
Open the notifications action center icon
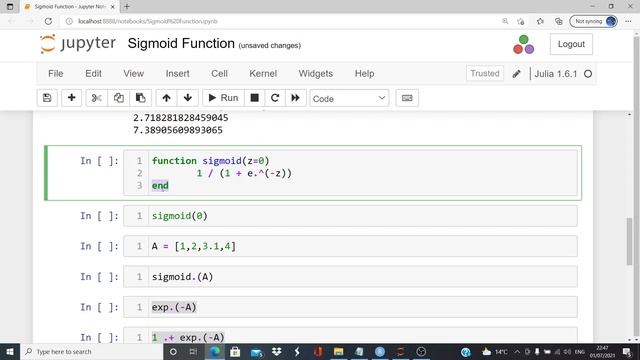tap(627, 351)
